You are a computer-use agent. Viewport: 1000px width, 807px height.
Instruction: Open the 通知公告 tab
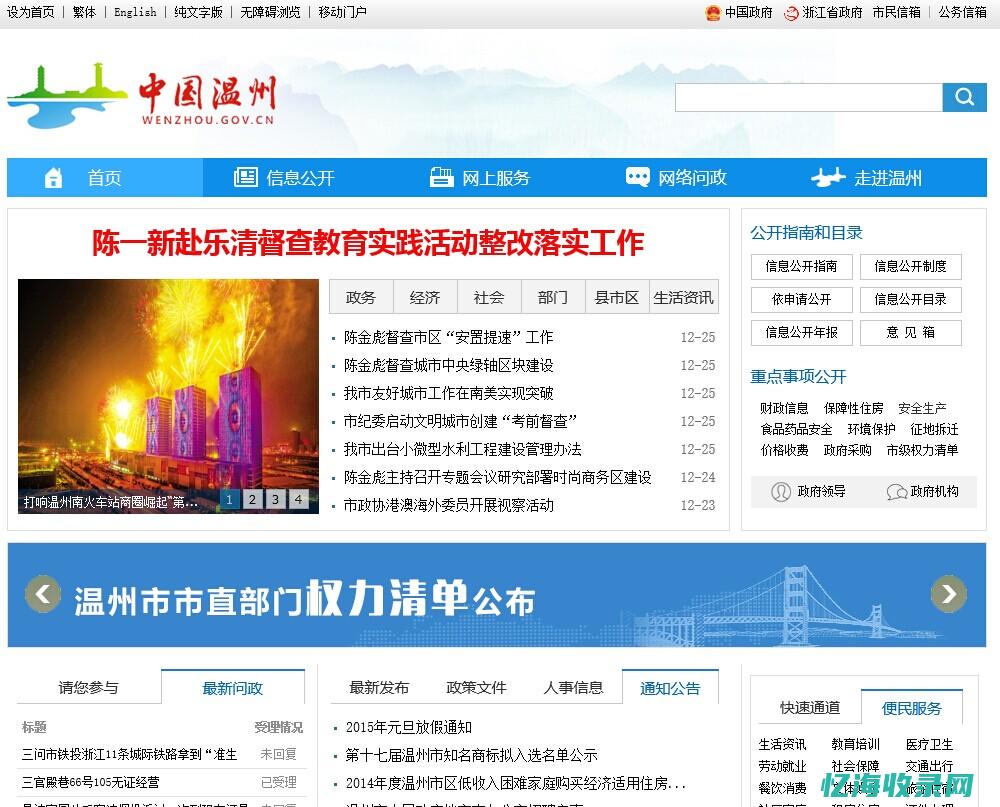[672, 688]
